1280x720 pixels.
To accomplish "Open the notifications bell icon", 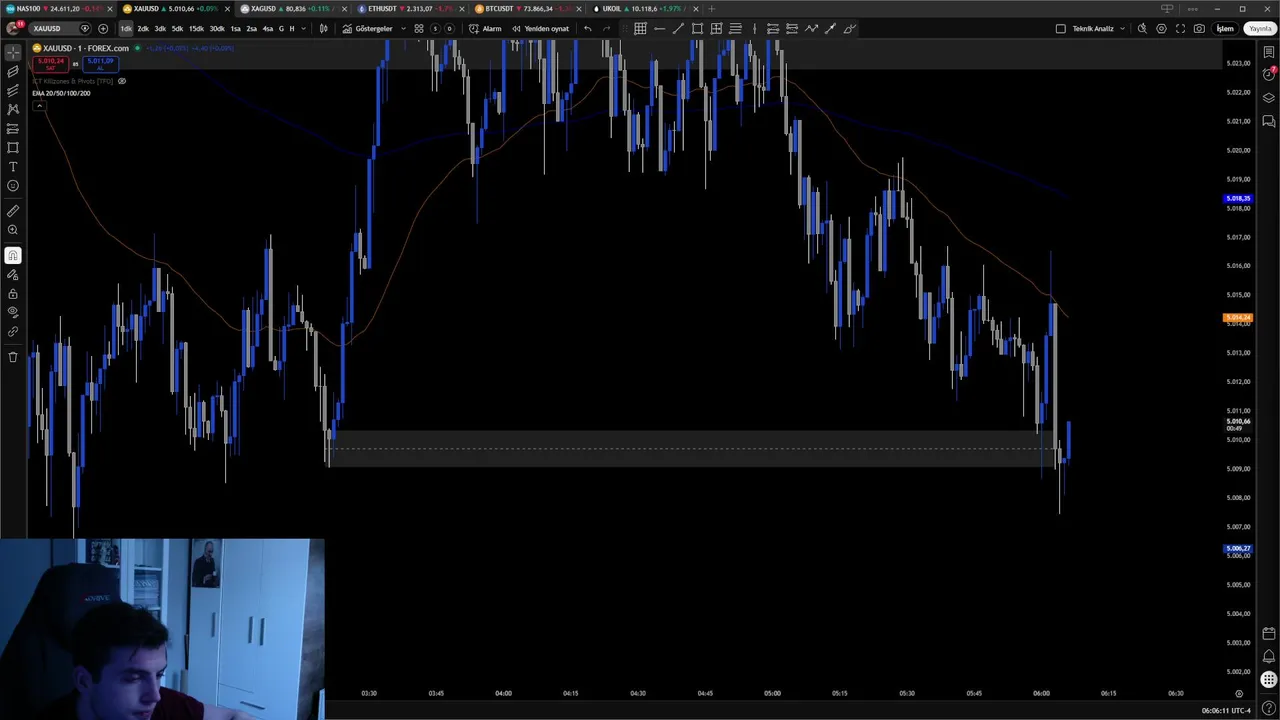I will (1269, 656).
